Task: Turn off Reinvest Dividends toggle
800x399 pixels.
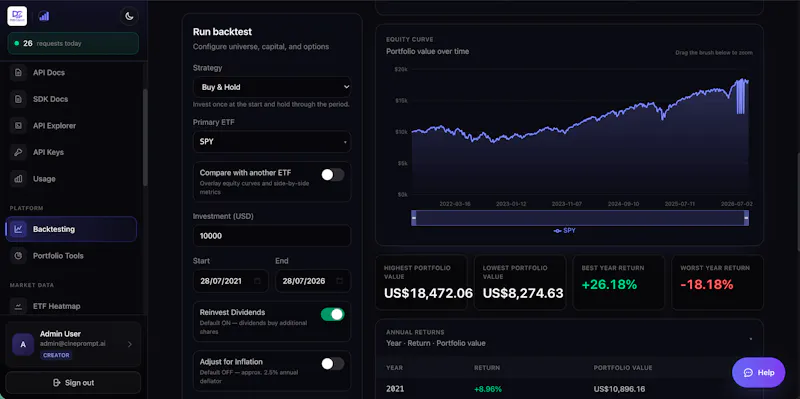Action: [333, 314]
